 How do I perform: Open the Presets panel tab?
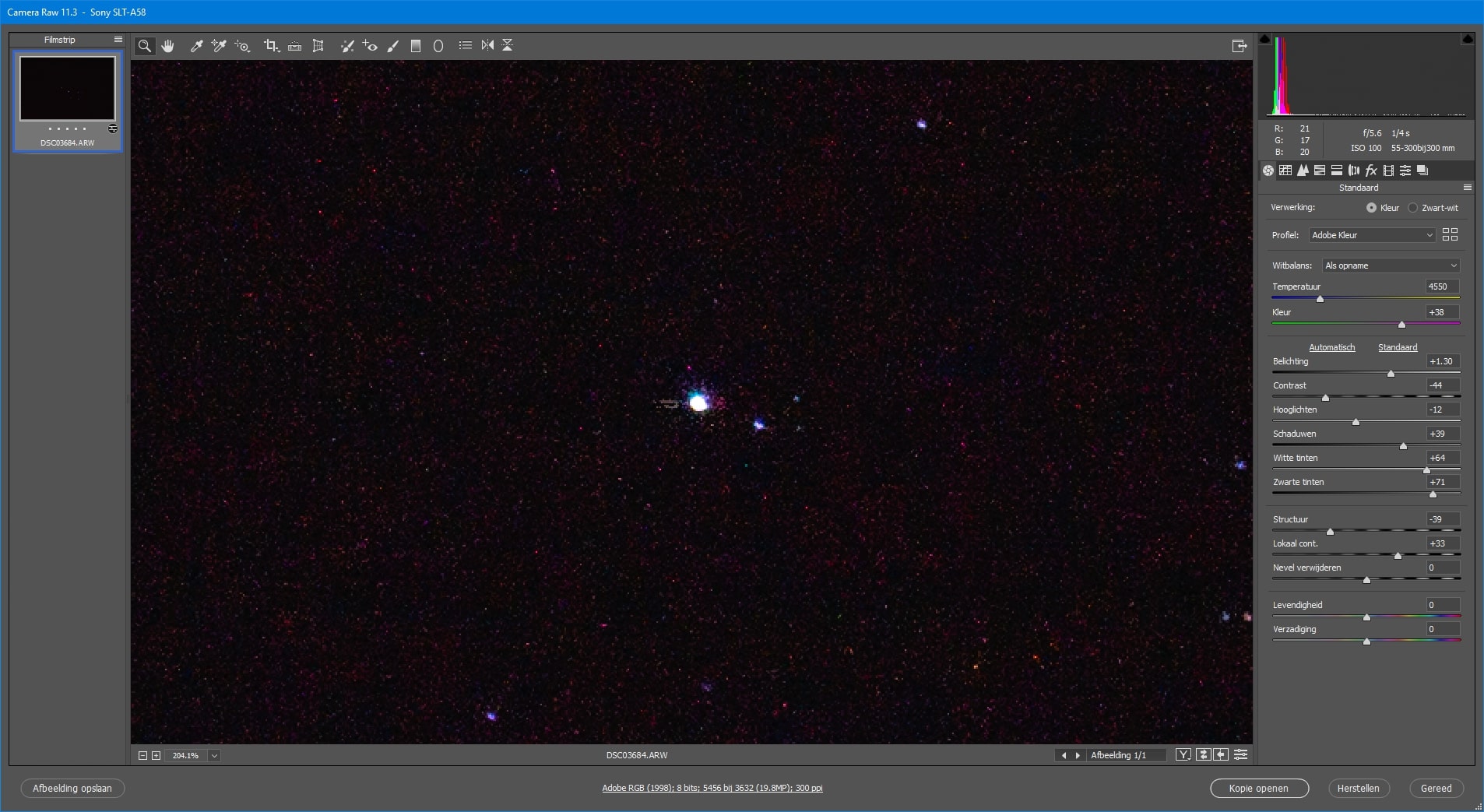1405,170
